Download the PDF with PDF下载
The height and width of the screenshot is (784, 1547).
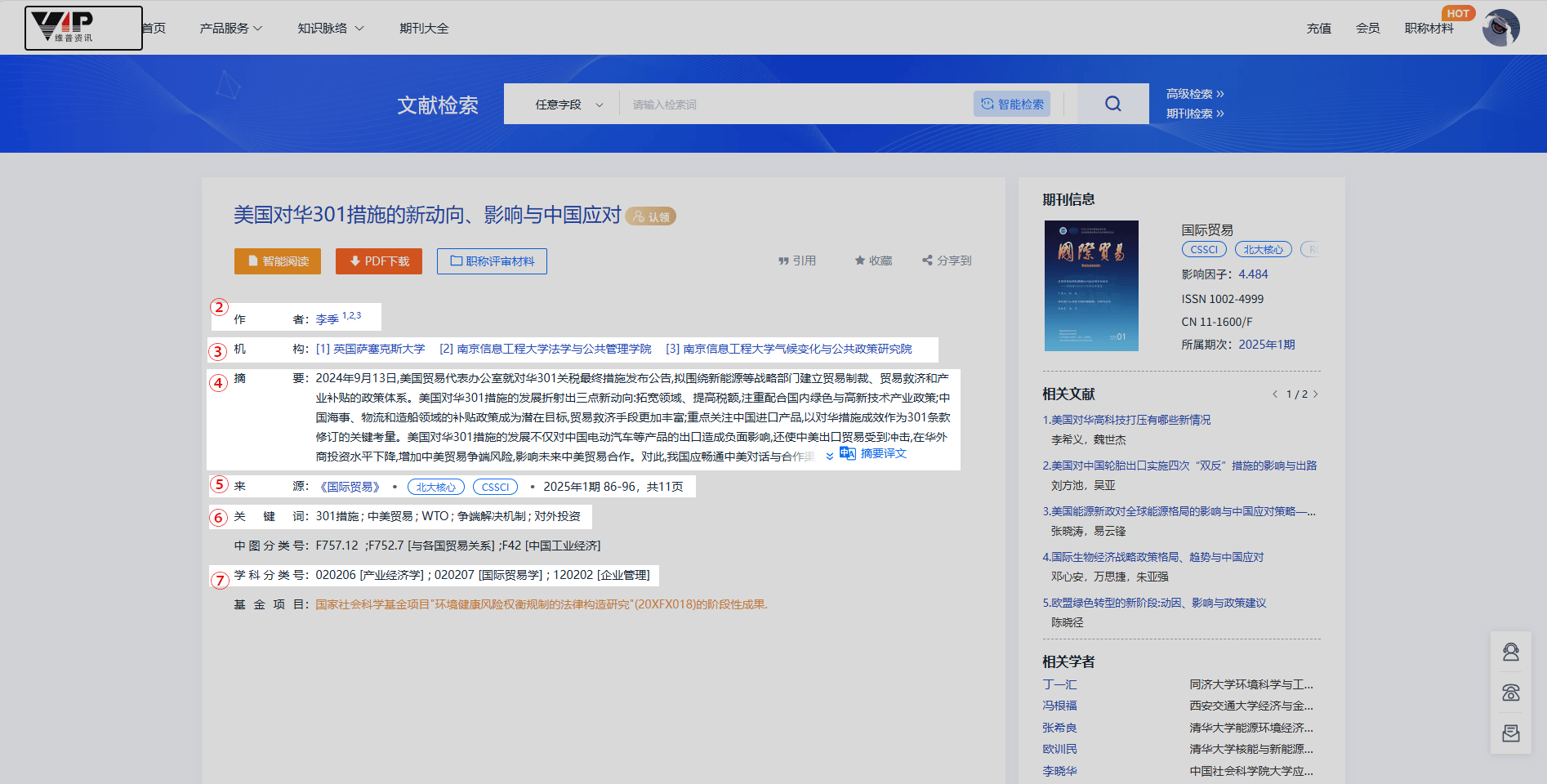tap(379, 261)
